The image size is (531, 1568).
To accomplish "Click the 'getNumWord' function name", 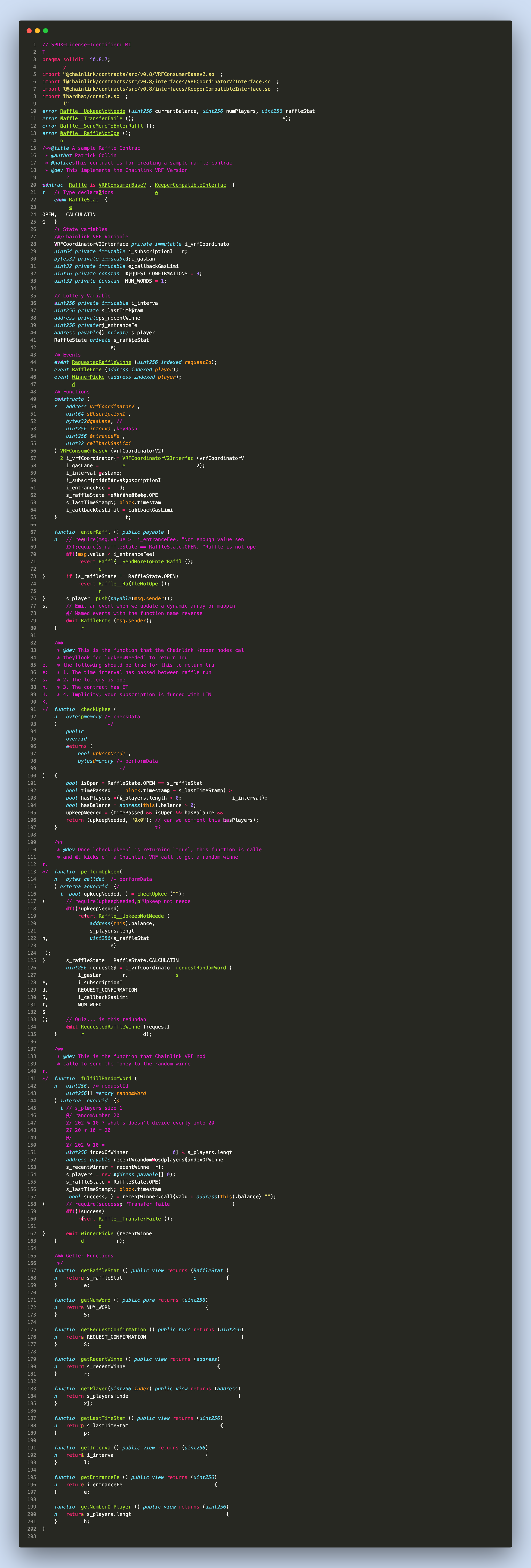I will [96, 1300].
